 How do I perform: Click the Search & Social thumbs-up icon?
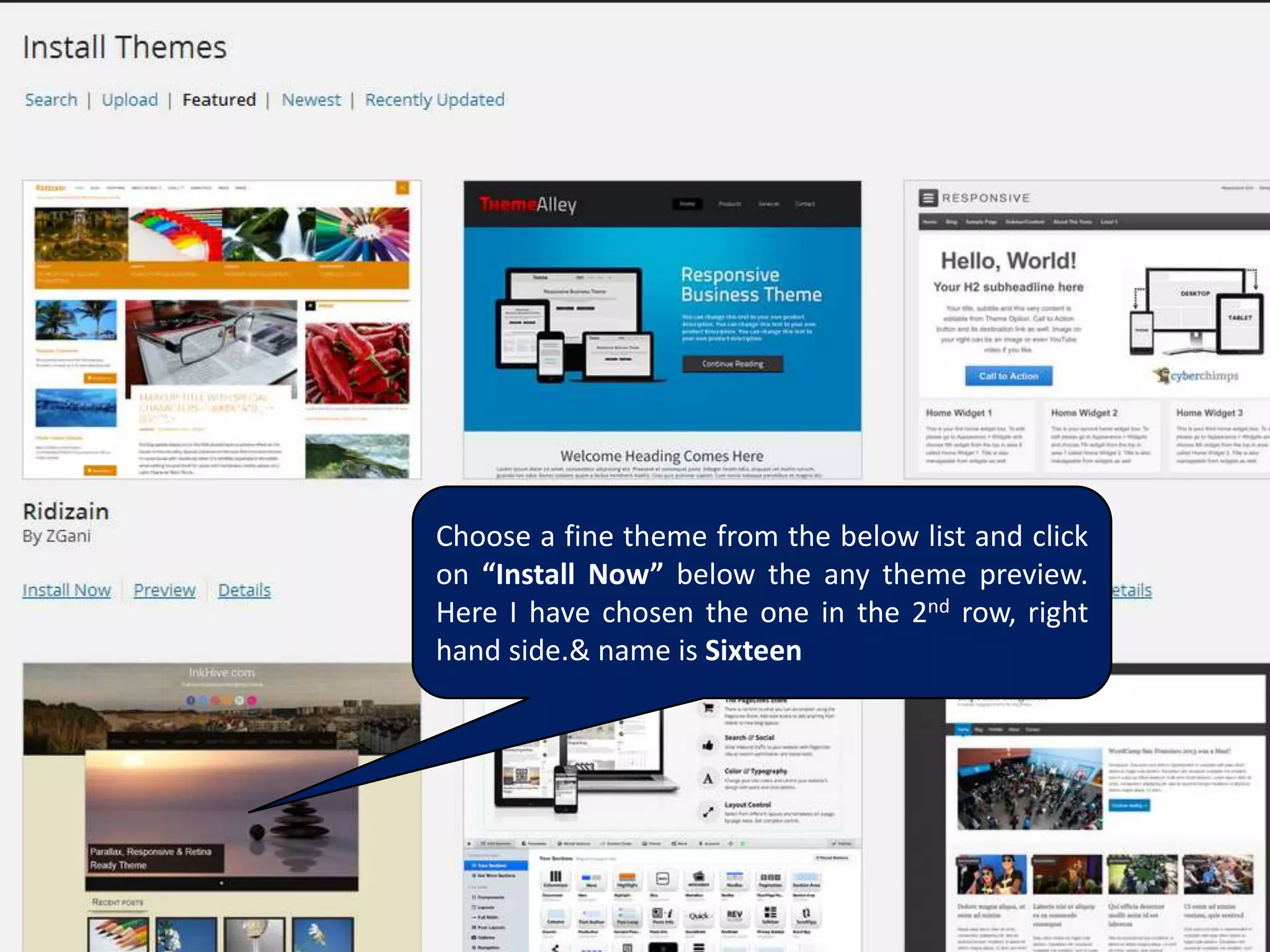708,744
